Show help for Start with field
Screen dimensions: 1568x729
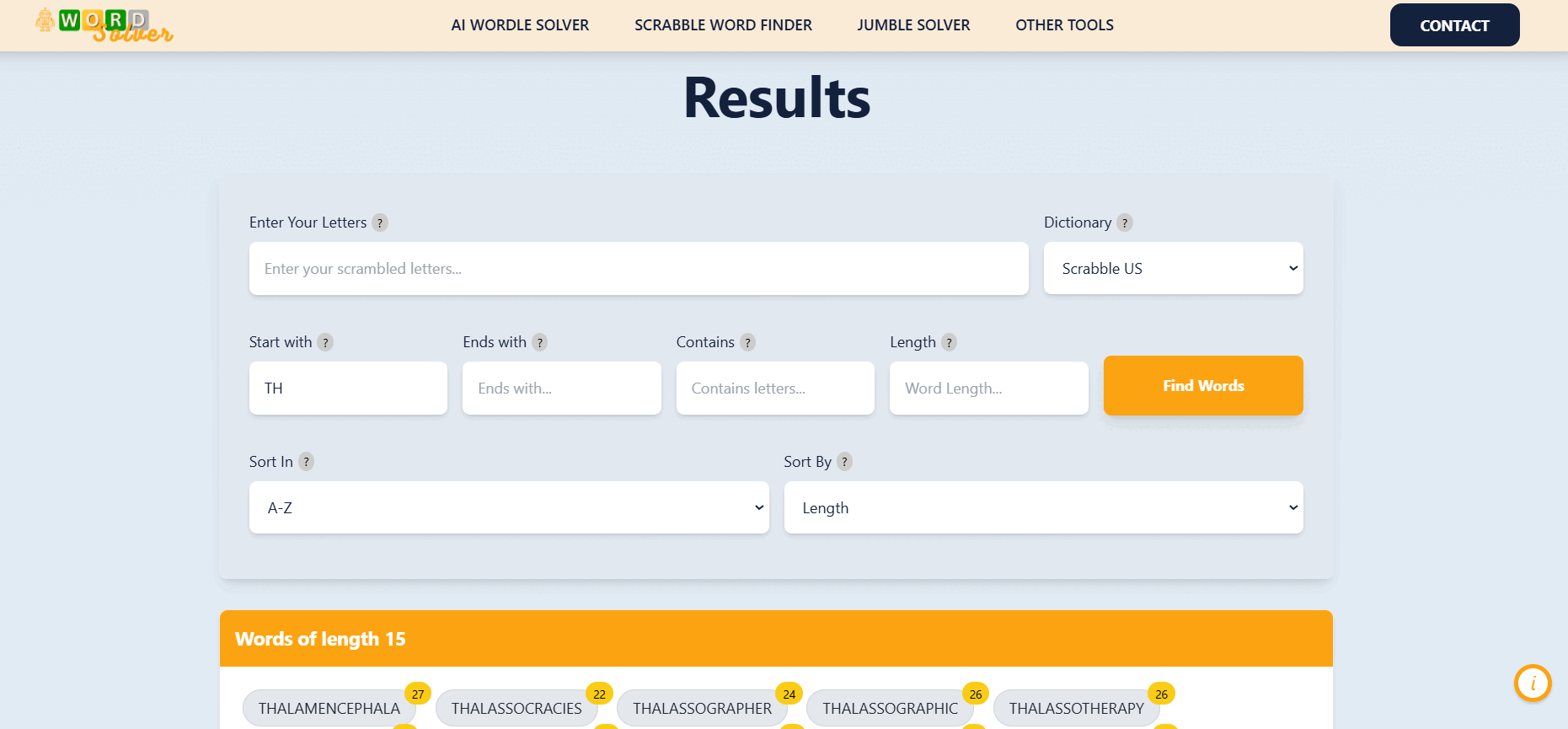tap(325, 342)
